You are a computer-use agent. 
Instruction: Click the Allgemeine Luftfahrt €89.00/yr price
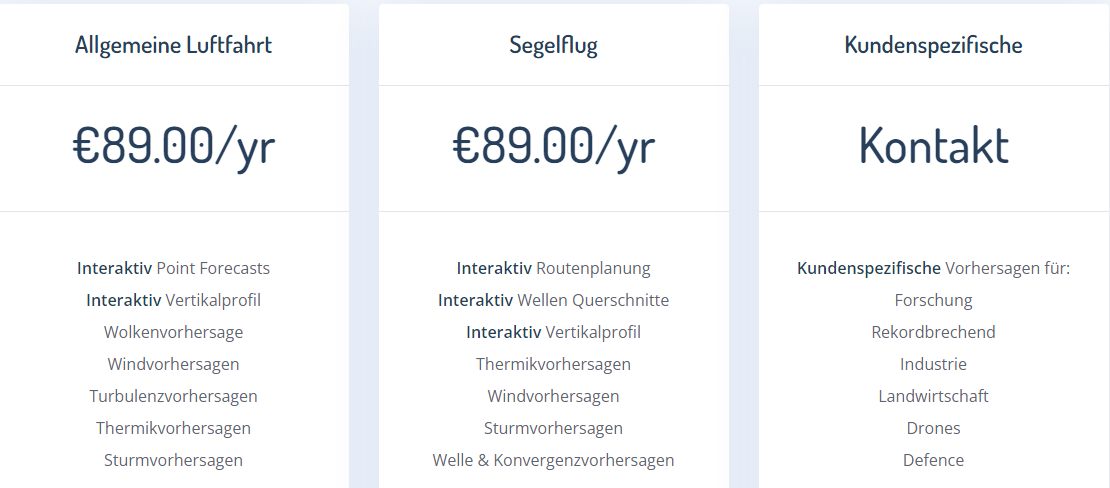(173, 146)
